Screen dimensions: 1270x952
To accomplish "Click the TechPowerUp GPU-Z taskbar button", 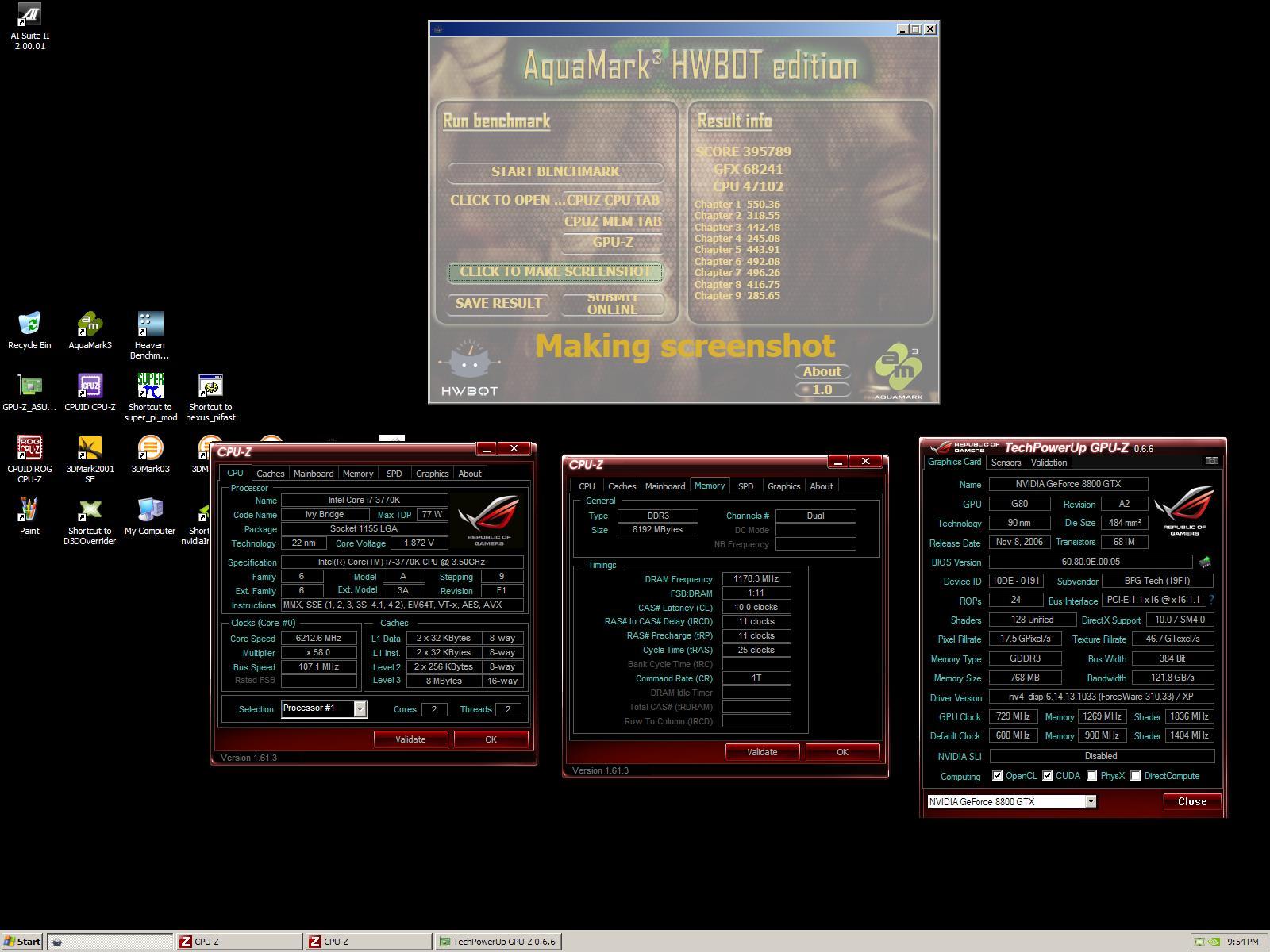I will pos(498,942).
